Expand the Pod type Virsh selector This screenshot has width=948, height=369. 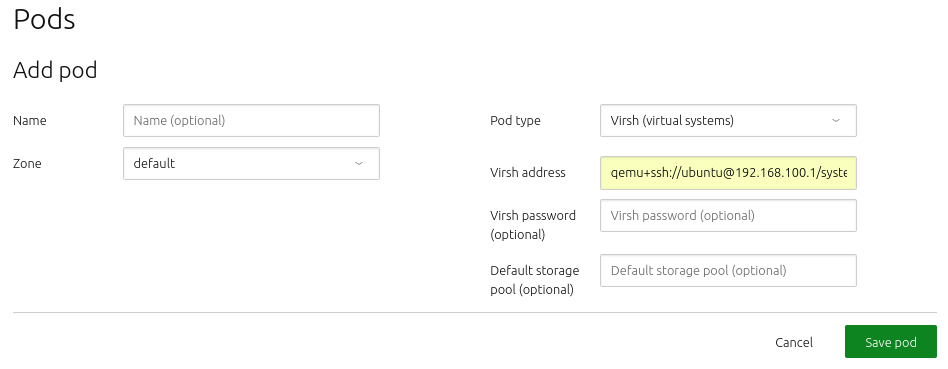pyautogui.click(x=729, y=120)
